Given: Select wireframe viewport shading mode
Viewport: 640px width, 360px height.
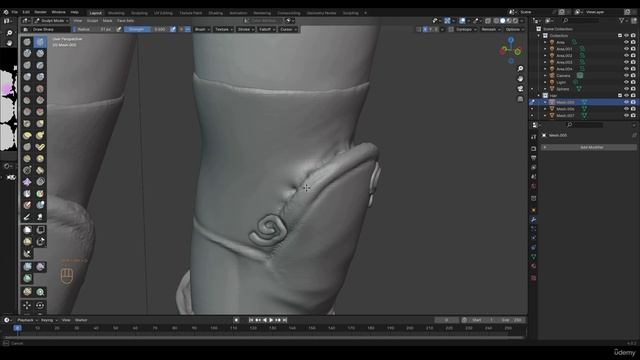Looking at the screenshot, I should tap(496, 20).
